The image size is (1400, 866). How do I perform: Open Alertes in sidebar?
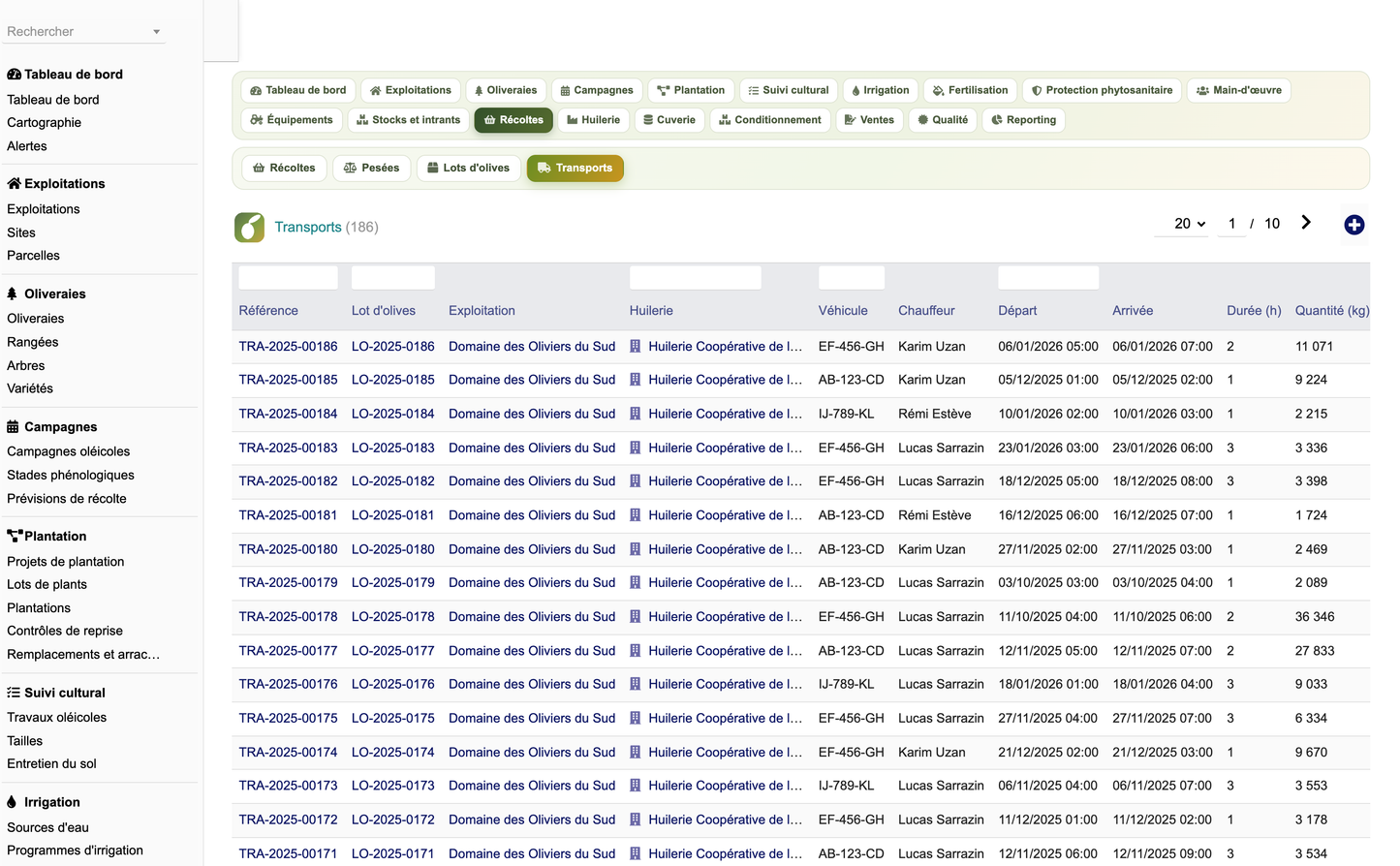(x=27, y=146)
